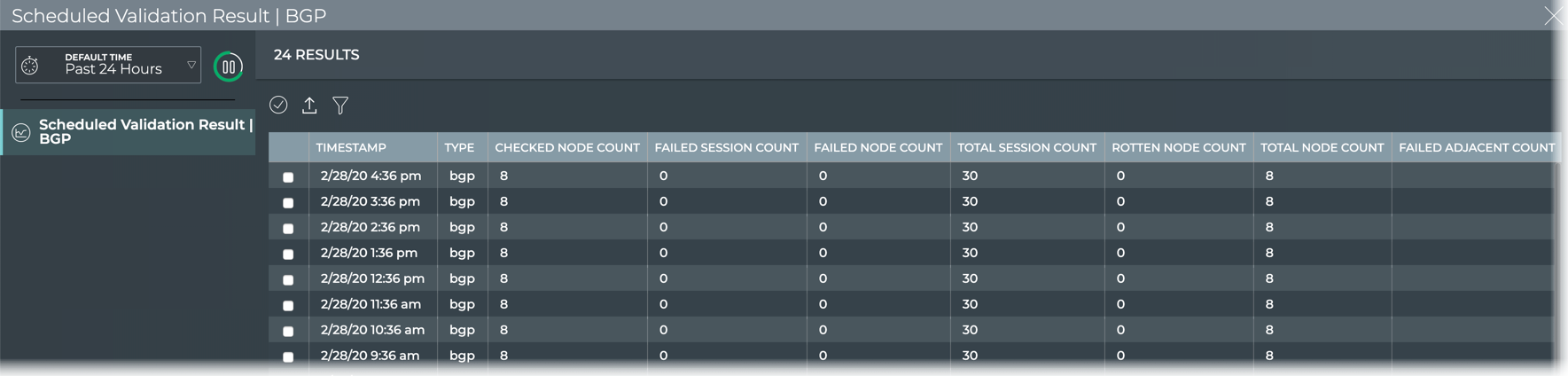Click the clock icon in the time selector

pyautogui.click(x=30, y=66)
